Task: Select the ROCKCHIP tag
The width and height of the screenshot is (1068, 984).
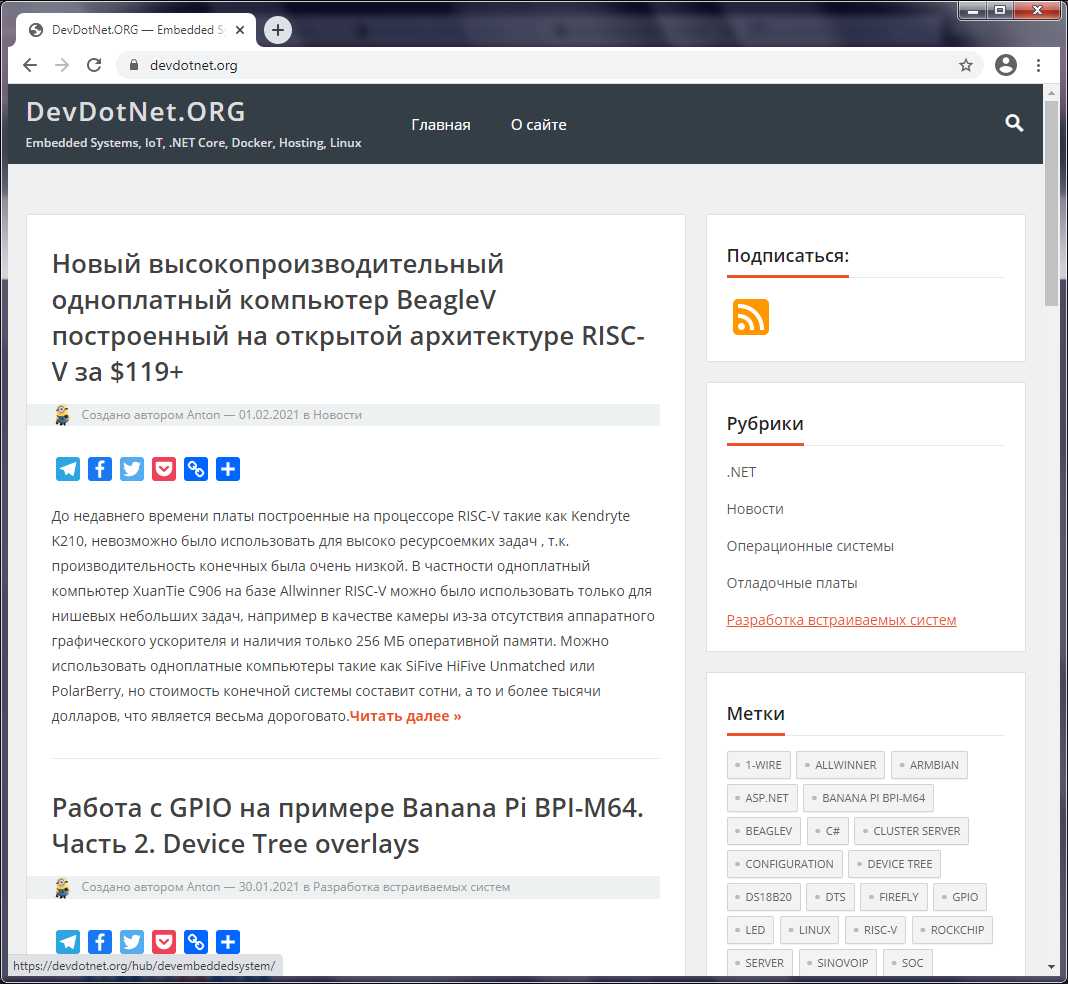Action: [x=952, y=930]
